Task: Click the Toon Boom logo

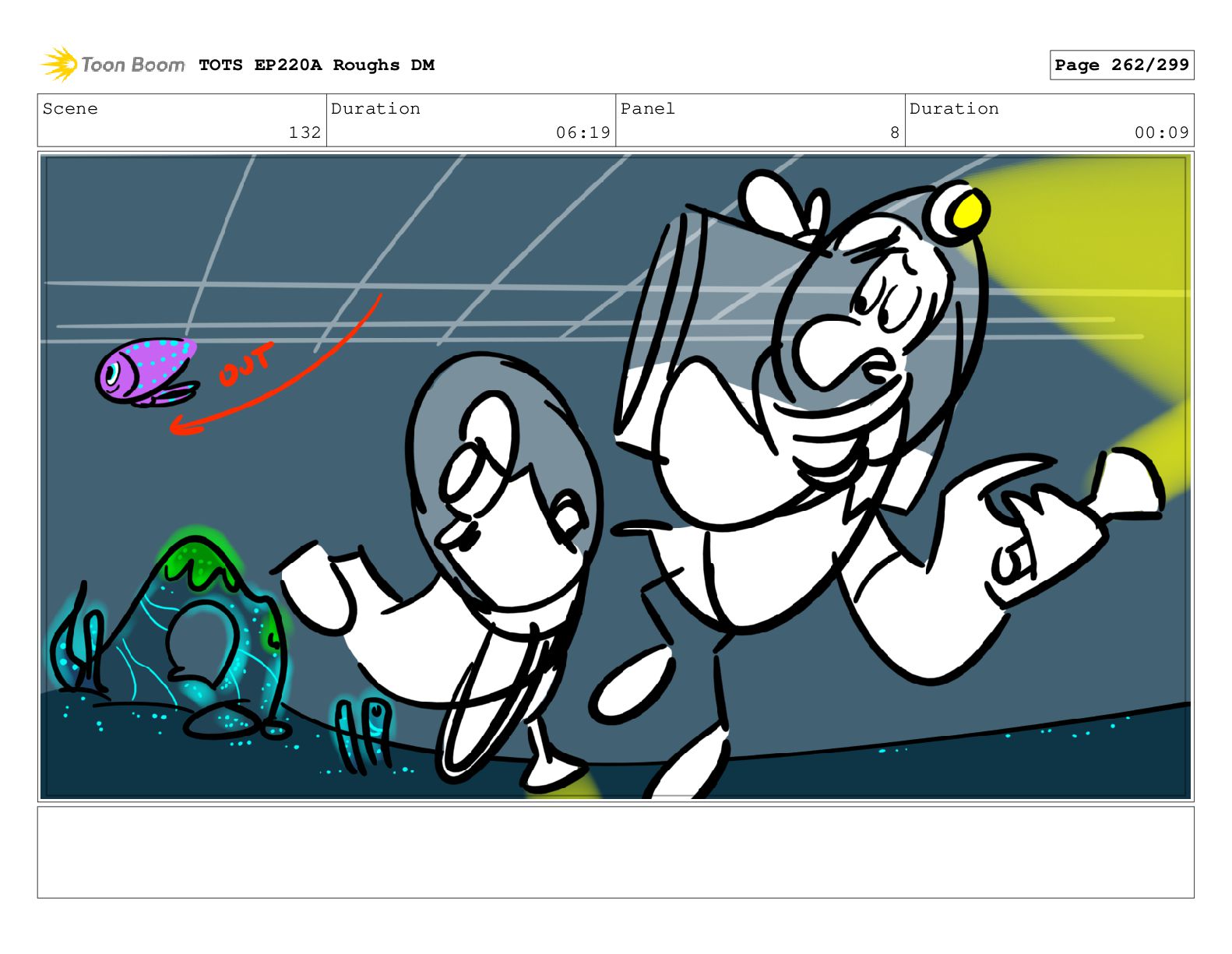Action: point(113,65)
